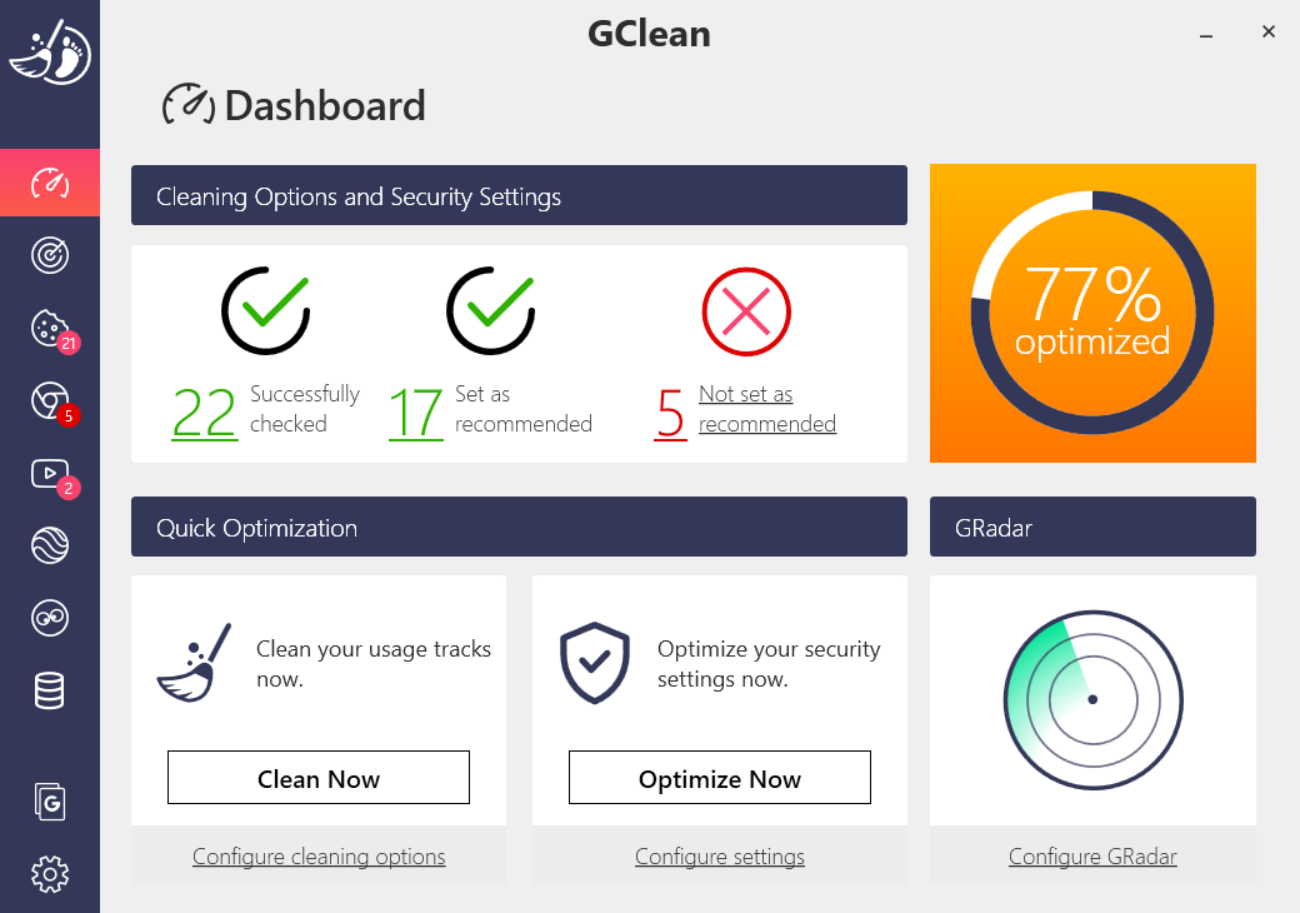The height and width of the screenshot is (913, 1300).
Task: Click the GRadar panel header
Action: [1093, 527]
